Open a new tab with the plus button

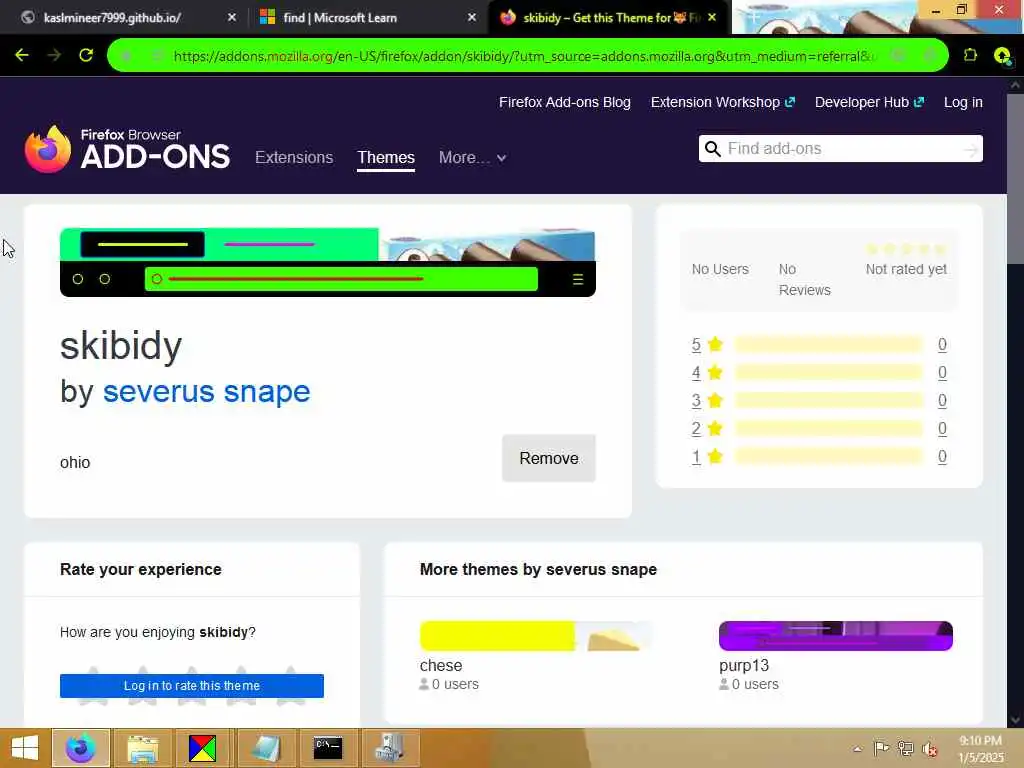tap(752, 18)
